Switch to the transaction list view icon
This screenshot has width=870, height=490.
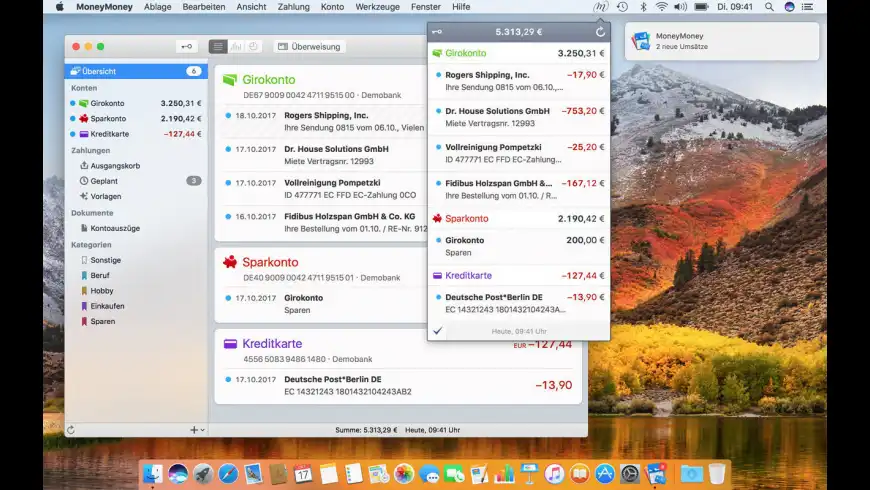(x=218, y=47)
